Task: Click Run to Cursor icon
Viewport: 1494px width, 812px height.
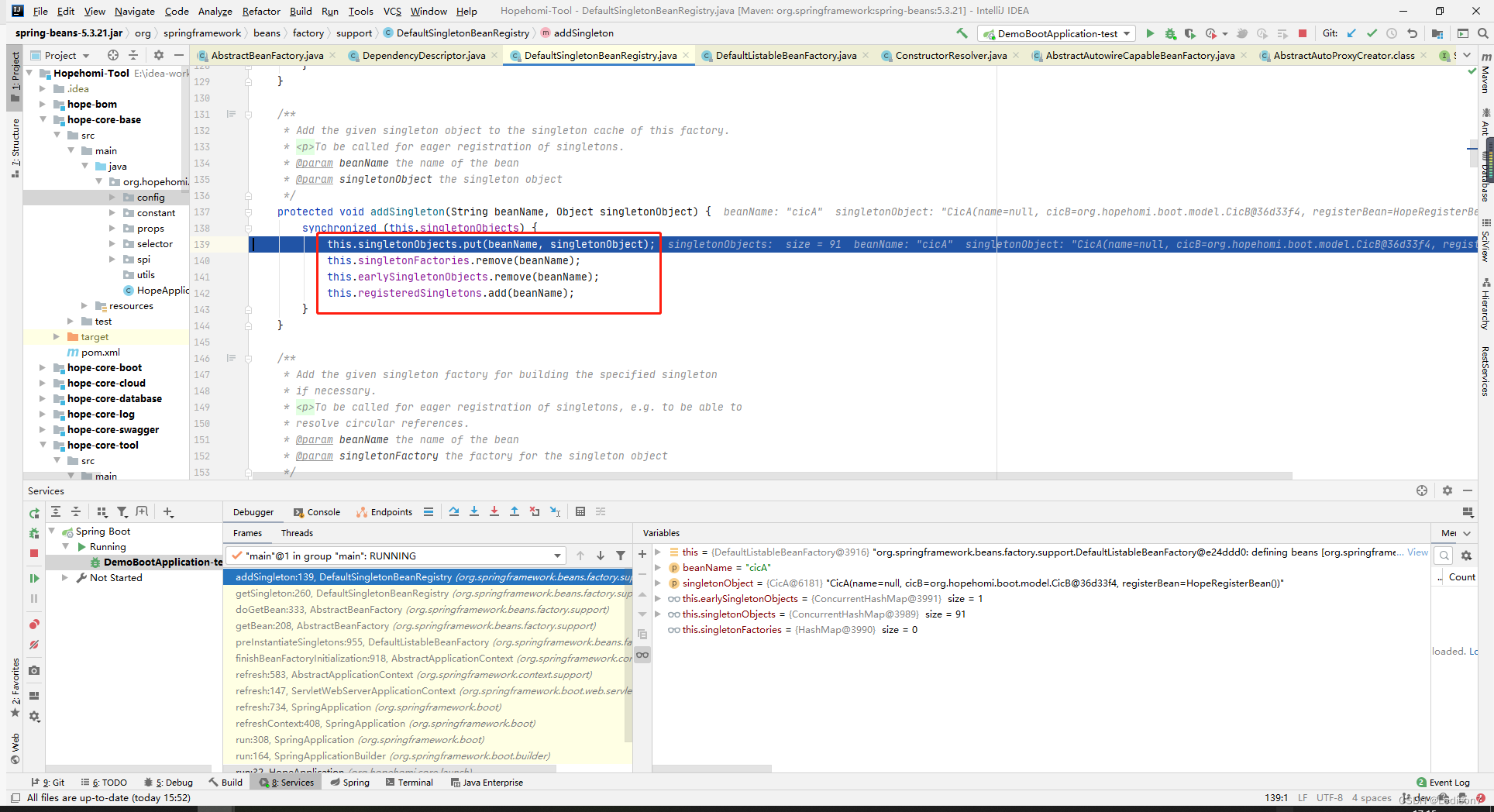Action: coord(555,511)
